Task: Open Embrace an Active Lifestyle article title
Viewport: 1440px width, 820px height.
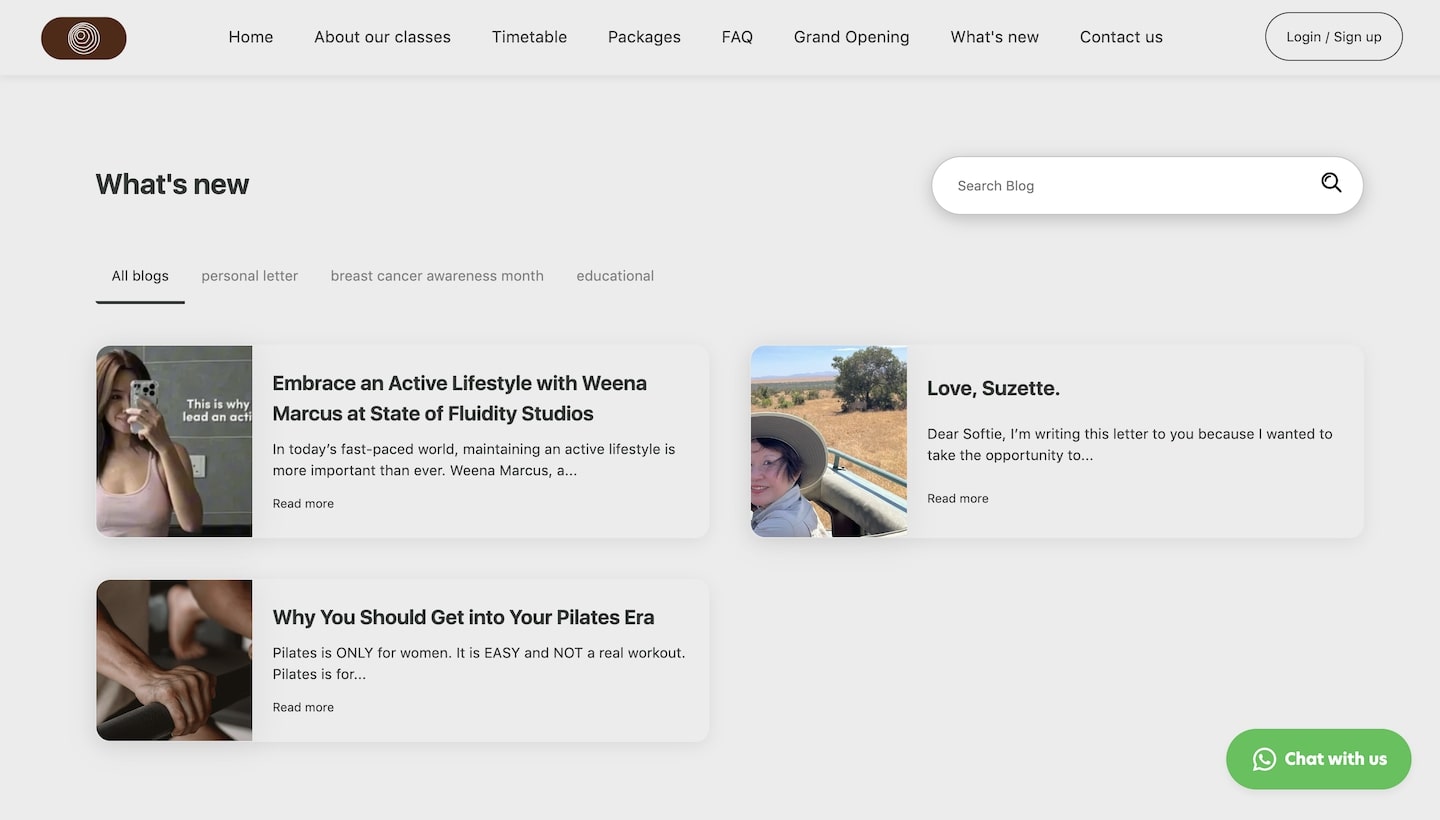Action: (x=460, y=398)
